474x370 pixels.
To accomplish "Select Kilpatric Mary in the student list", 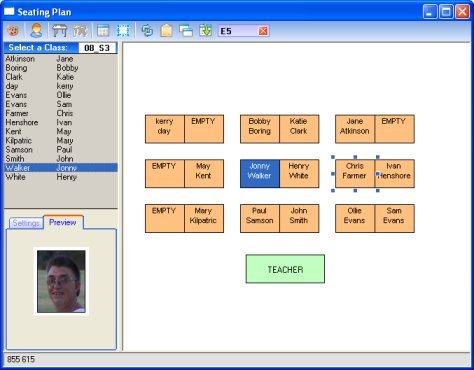I will click(61, 141).
